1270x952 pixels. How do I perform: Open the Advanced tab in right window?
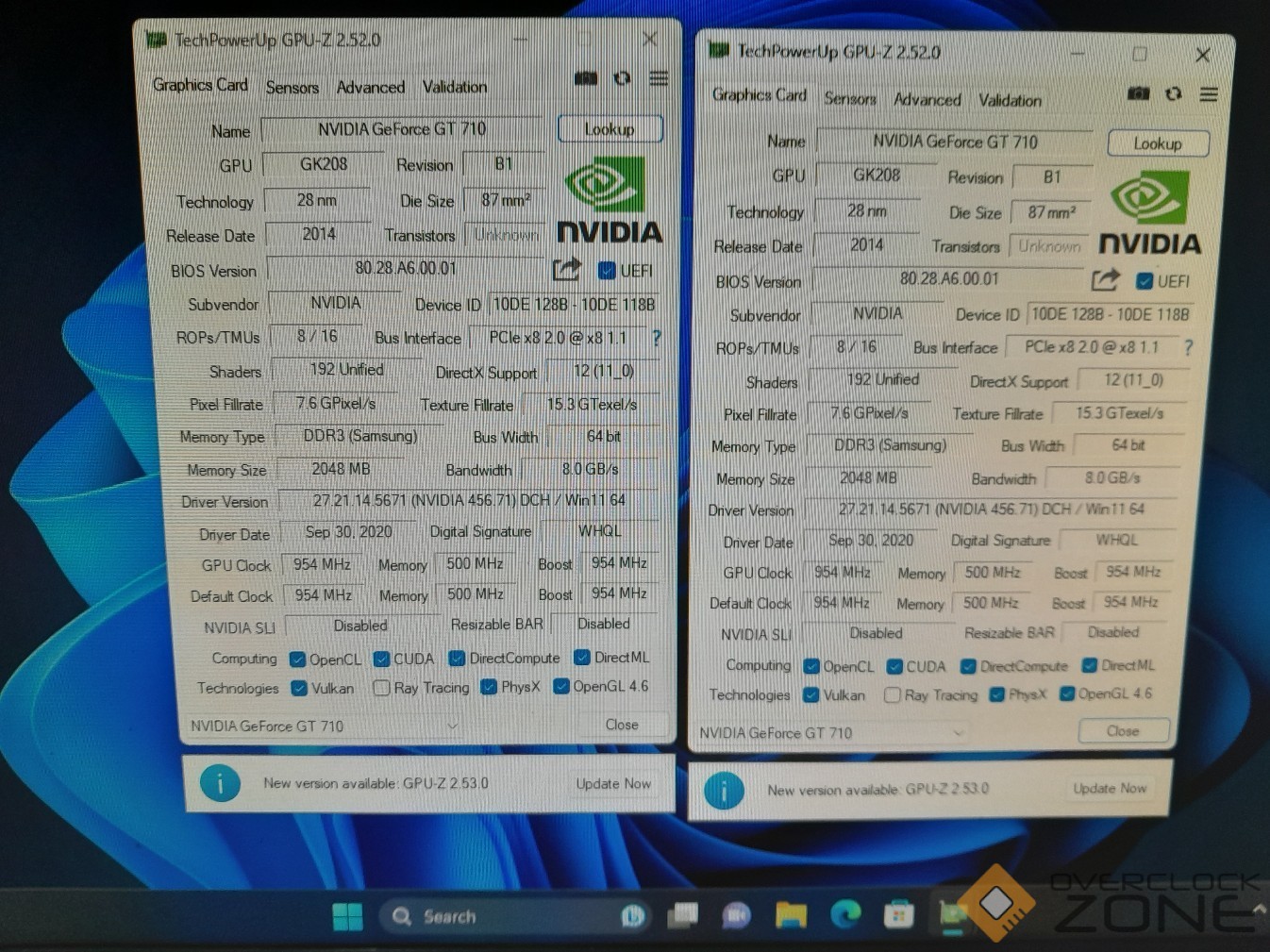[927, 99]
